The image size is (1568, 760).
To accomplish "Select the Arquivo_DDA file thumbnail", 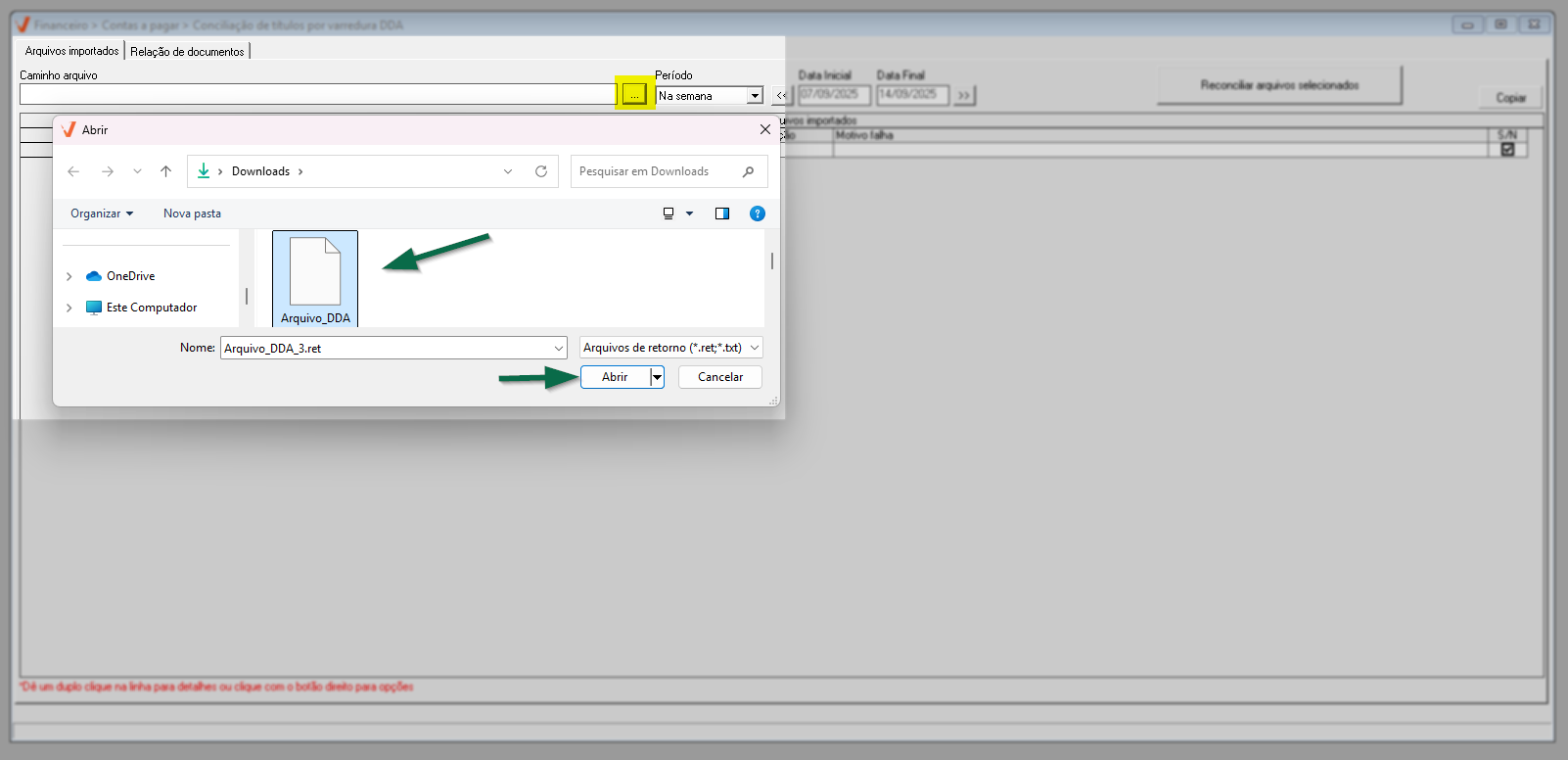I will 315,278.
